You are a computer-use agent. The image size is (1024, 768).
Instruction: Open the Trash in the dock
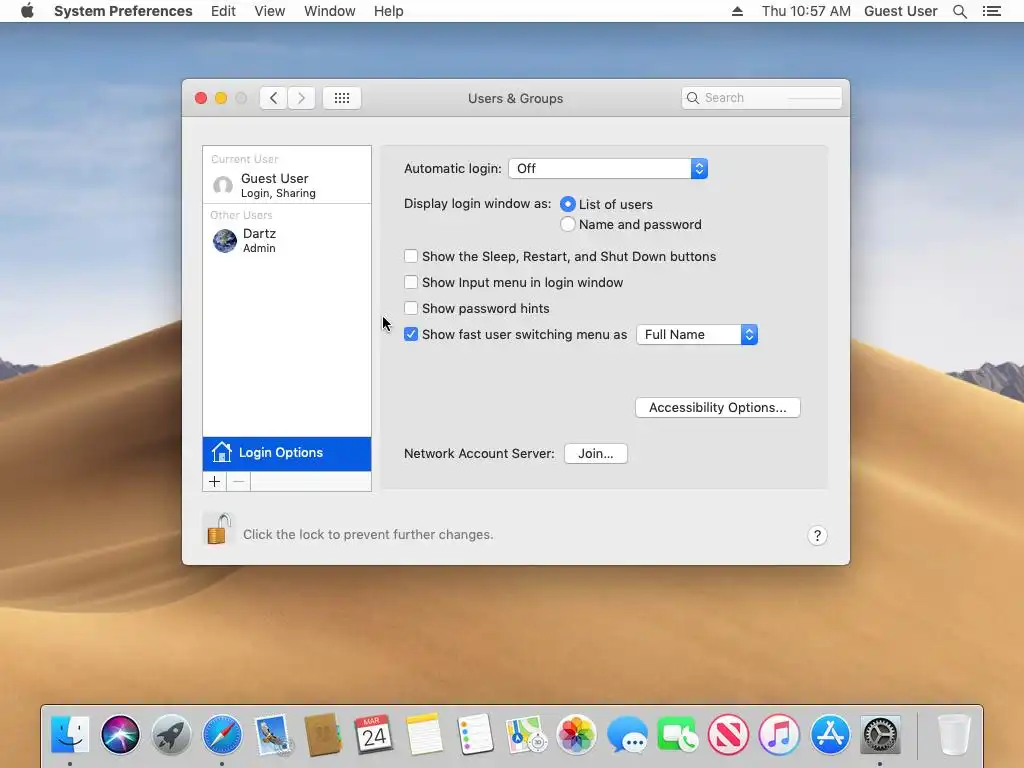point(953,734)
